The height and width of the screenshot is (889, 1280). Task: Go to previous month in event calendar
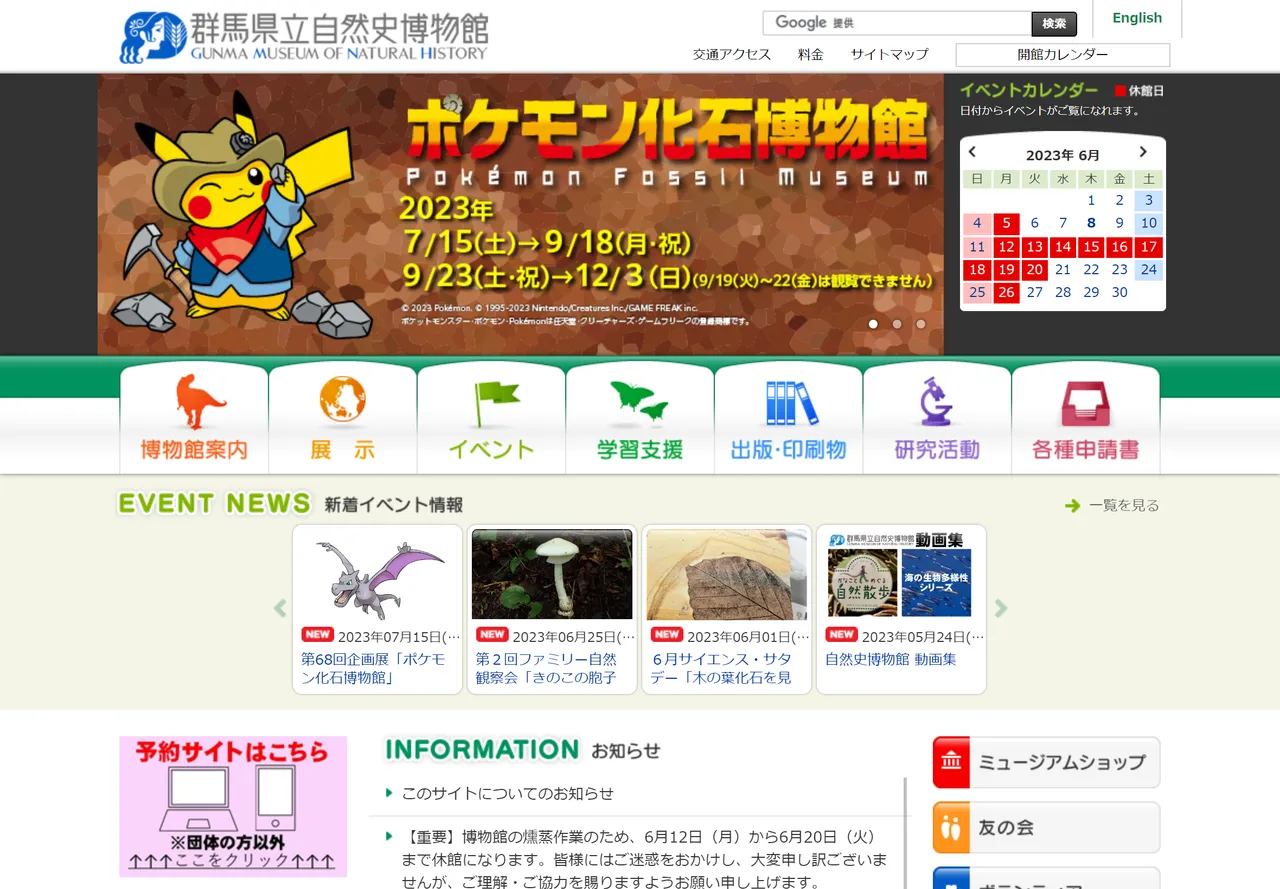pyautogui.click(x=972, y=153)
